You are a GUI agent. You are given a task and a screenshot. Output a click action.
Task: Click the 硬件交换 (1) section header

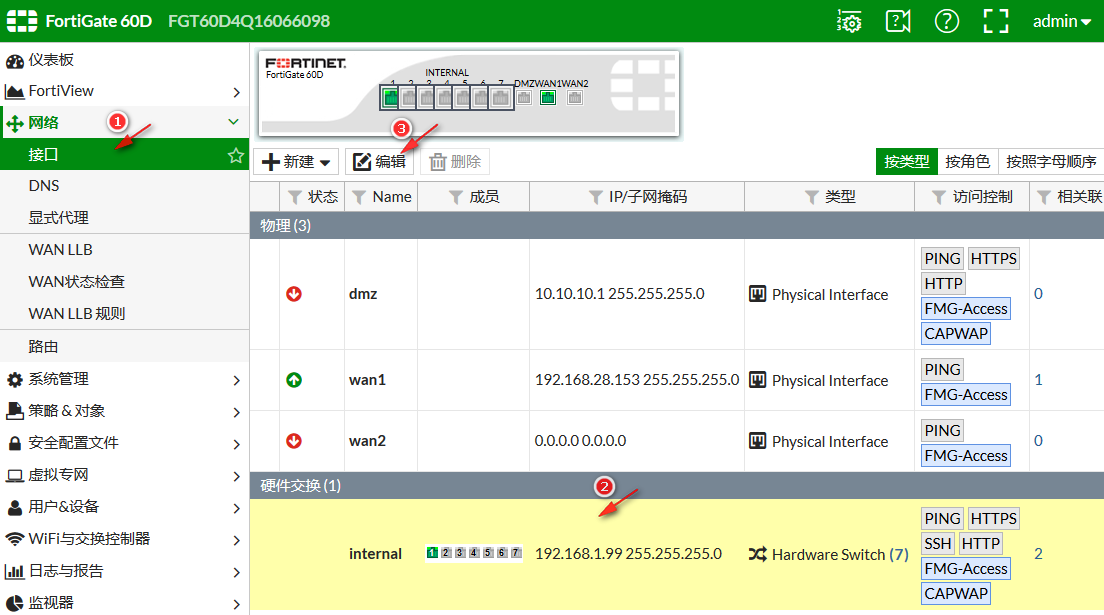(x=677, y=486)
